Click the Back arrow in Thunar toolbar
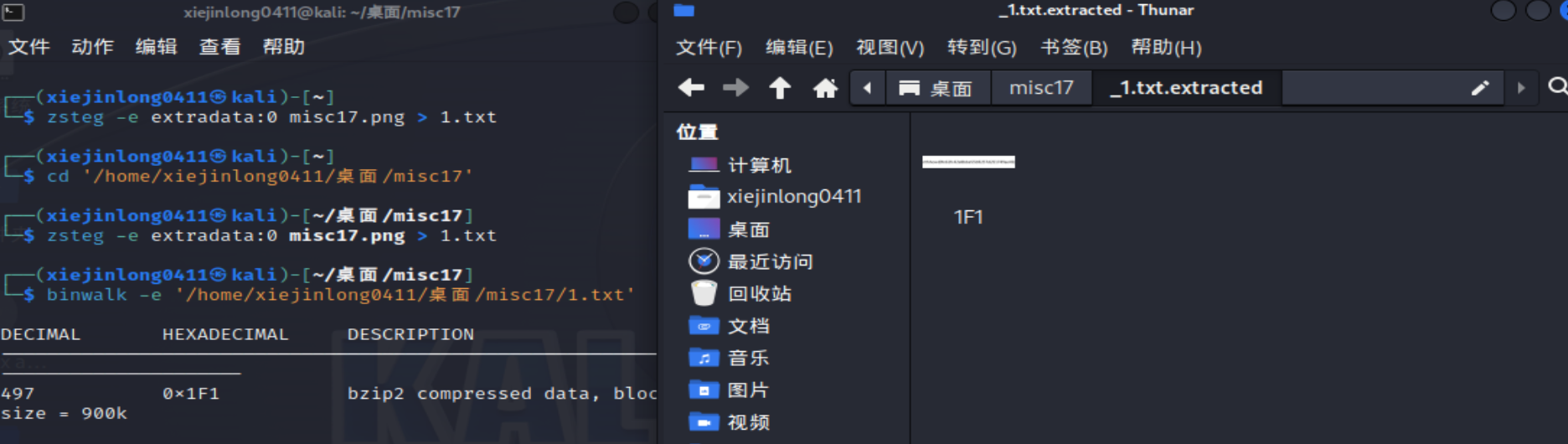The width and height of the screenshot is (1568, 444). pos(691,87)
